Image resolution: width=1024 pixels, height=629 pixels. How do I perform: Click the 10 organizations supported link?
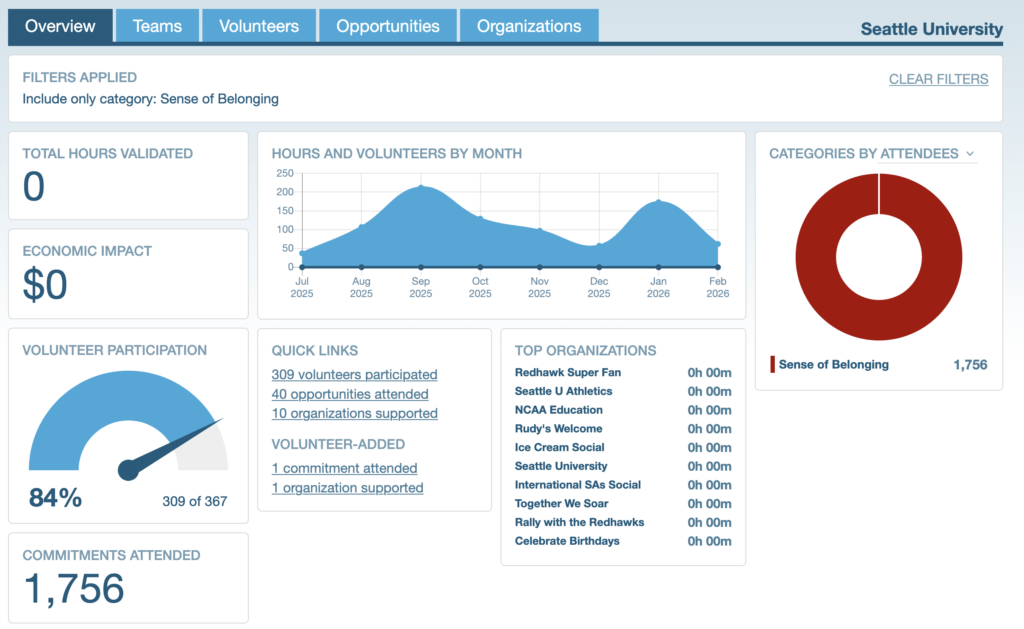click(x=354, y=413)
